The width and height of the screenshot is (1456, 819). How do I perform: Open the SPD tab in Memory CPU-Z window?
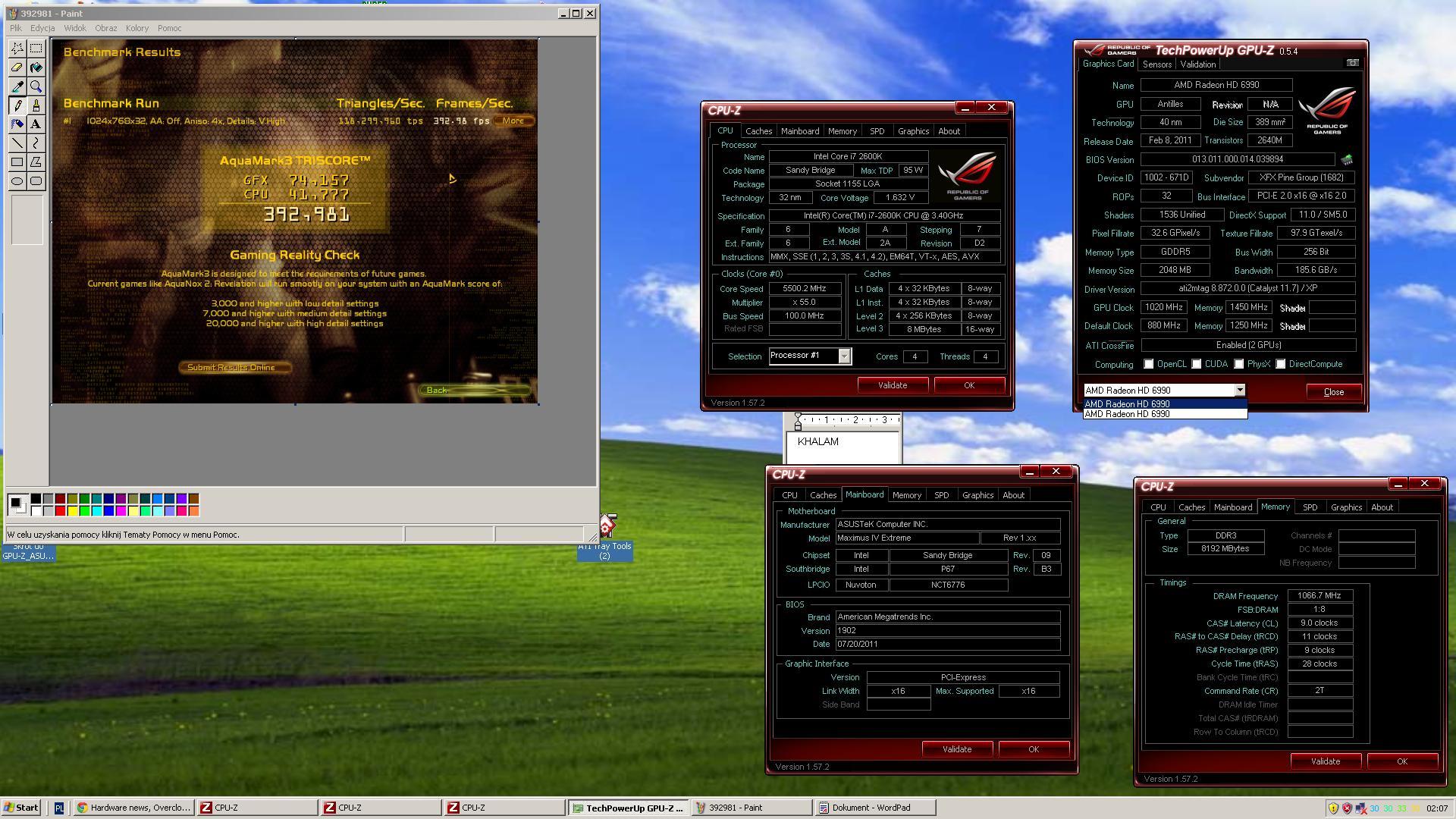tap(1310, 507)
